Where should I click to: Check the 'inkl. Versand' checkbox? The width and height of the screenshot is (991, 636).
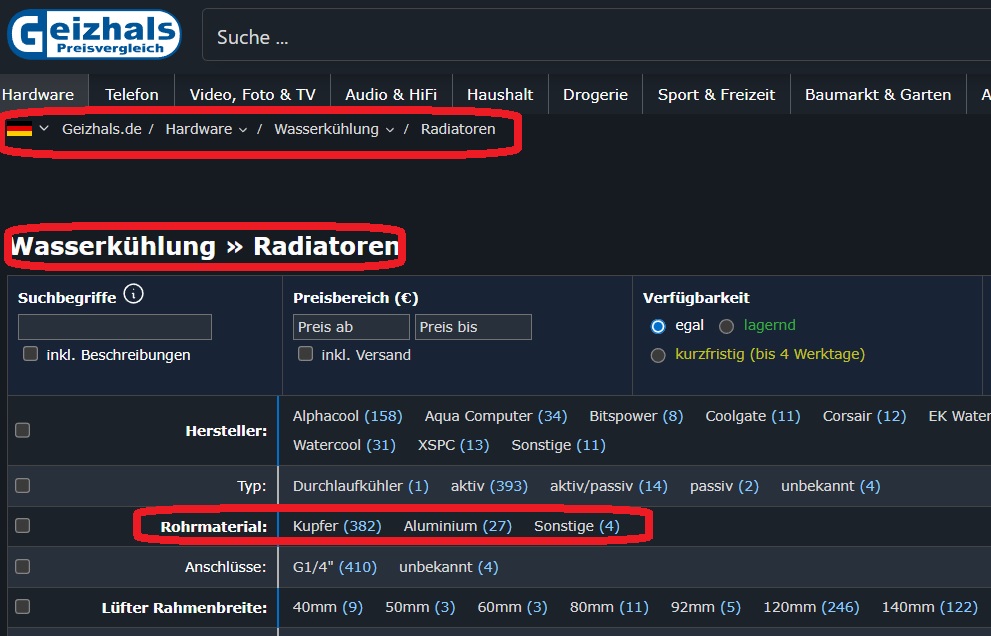point(305,352)
